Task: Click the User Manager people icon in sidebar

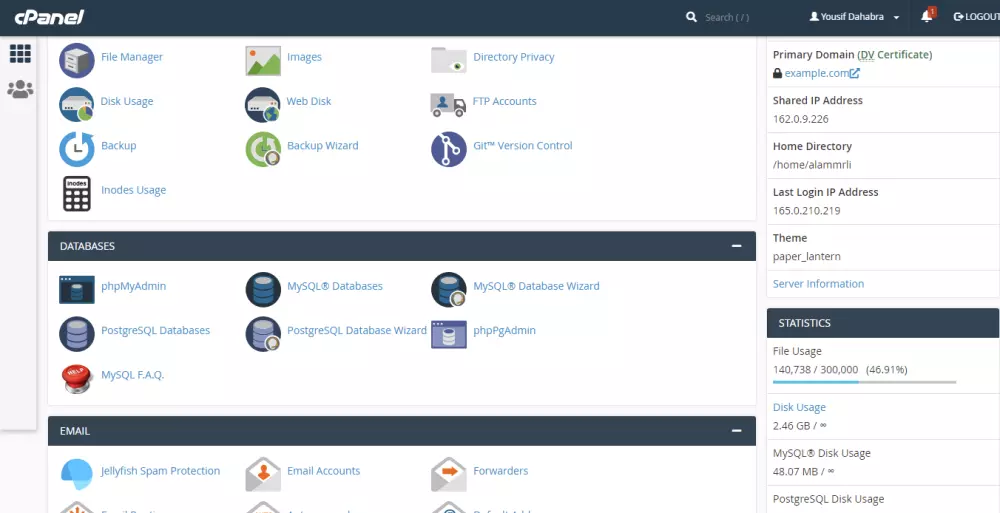Action: pos(20,89)
